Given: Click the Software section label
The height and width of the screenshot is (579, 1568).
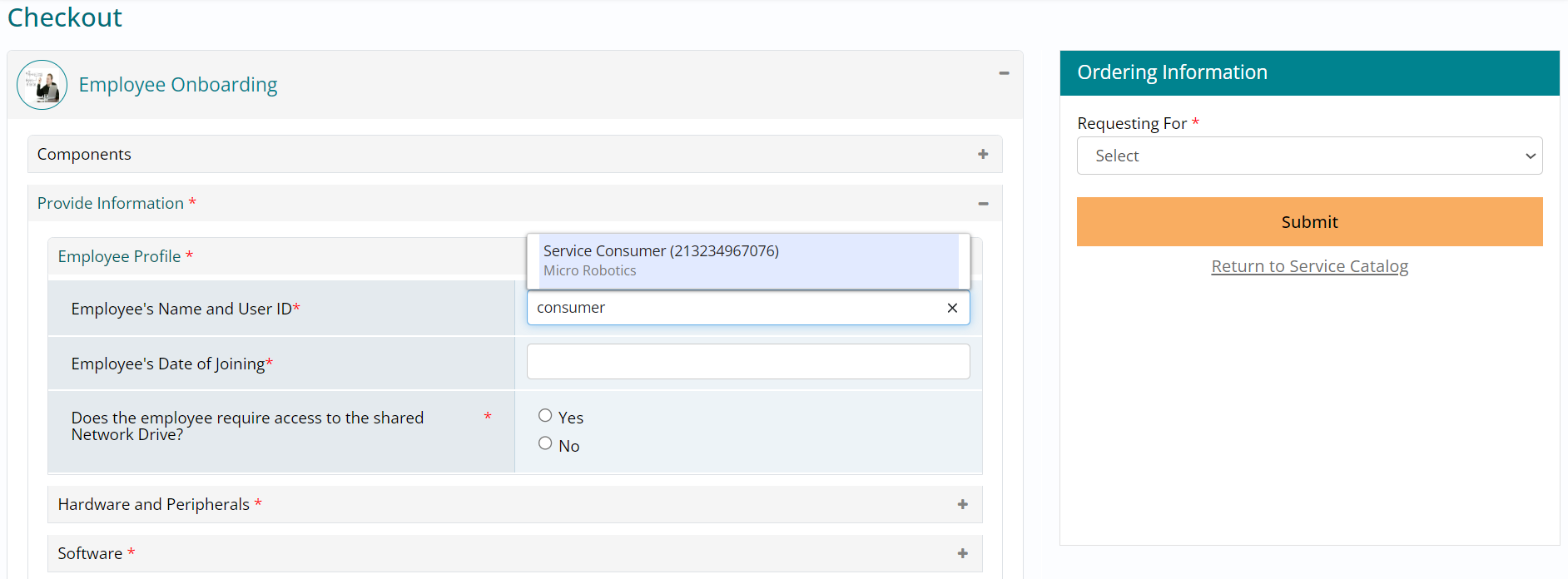Looking at the screenshot, I should (x=90, y=554).
